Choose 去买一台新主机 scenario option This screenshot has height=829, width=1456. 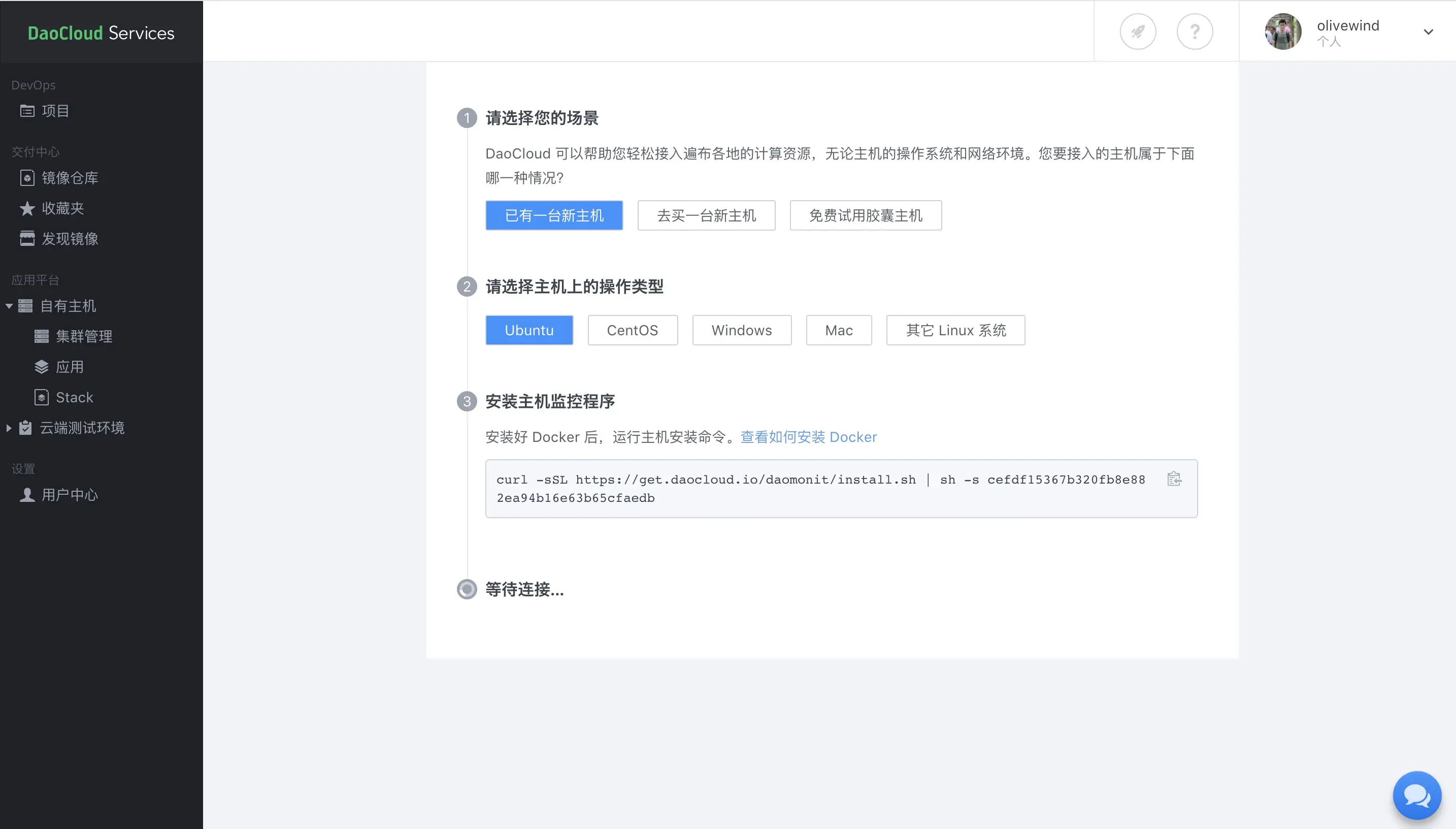coord(706,216)
